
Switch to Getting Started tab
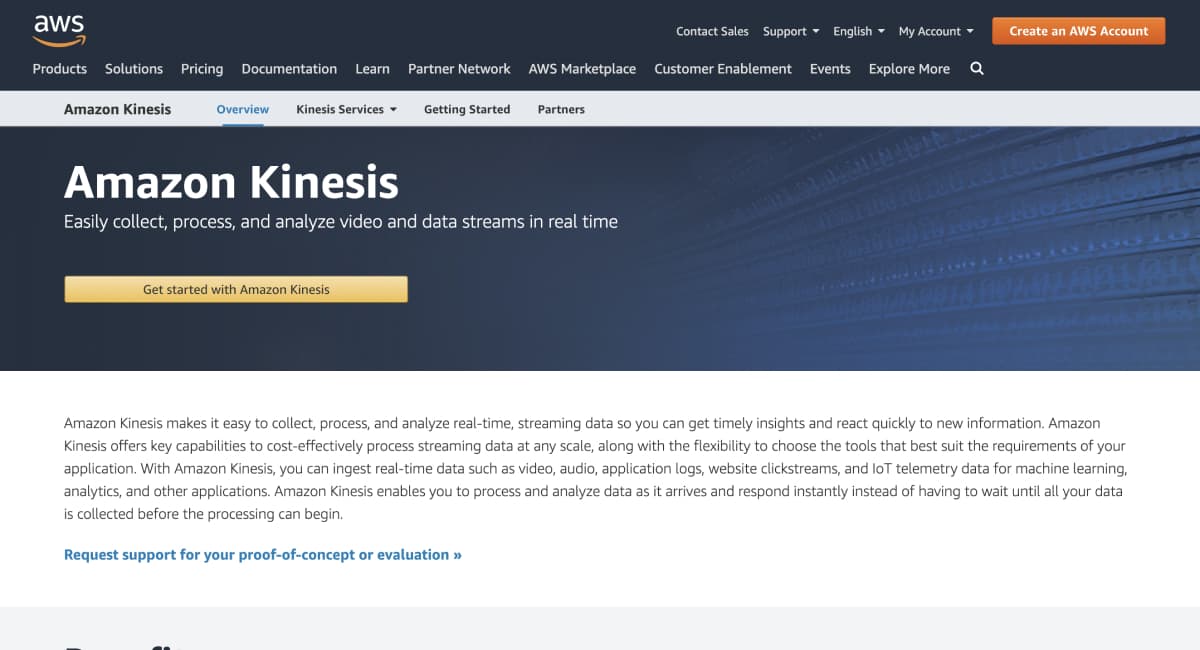pyautogui.click(x=467, y=109)
